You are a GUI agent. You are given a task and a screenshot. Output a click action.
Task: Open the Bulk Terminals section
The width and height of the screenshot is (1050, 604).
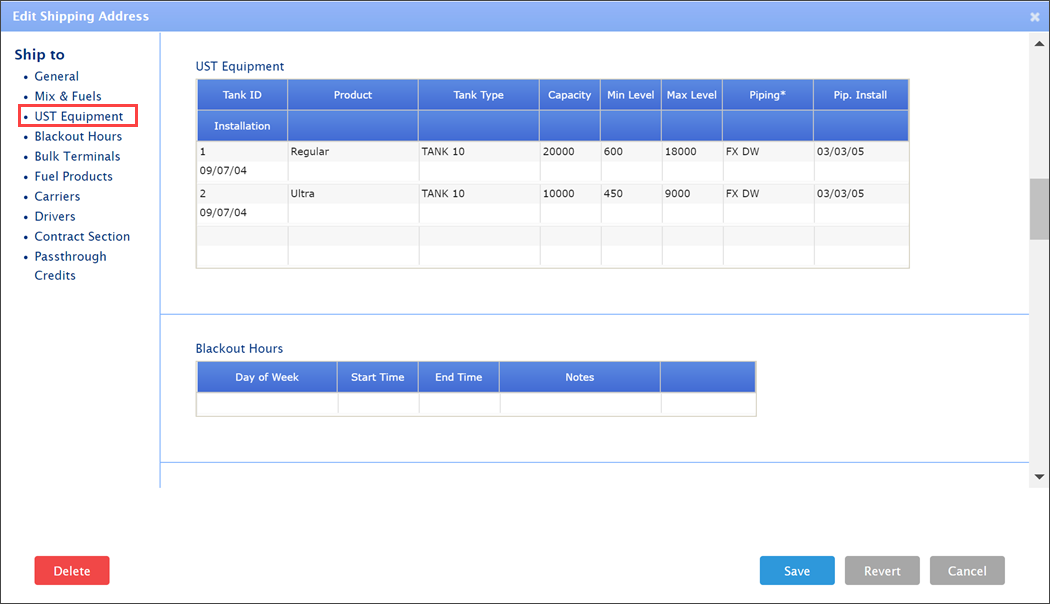pyautogui.click(x=77, y=156)
